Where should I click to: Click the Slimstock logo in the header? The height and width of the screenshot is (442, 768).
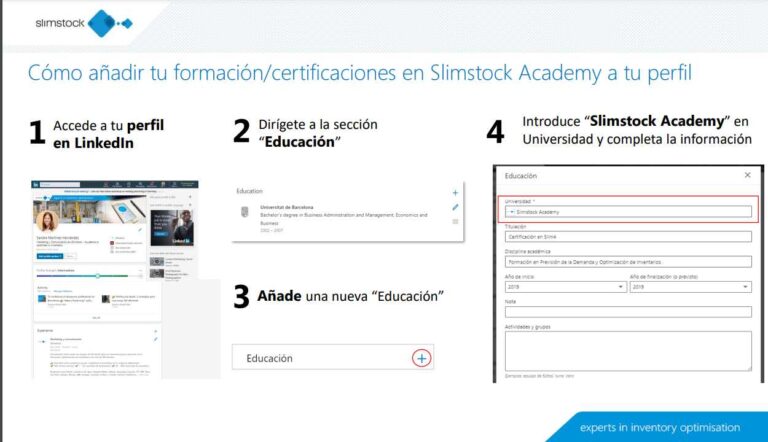coord(83,21)
